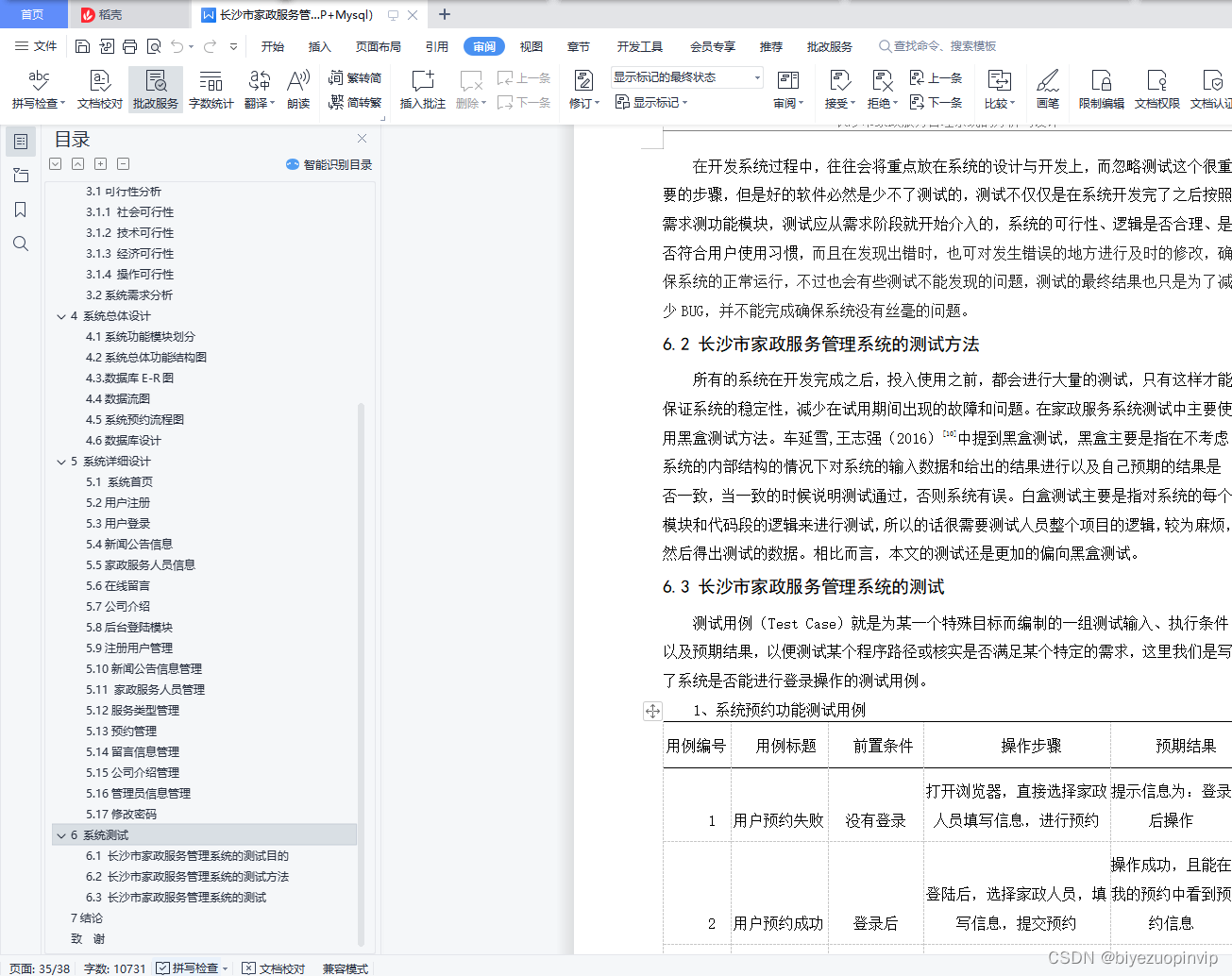This screenshot has width=1232, height=976.
Task: Switch to the 视图 ribbon tab
Action: 532,46
